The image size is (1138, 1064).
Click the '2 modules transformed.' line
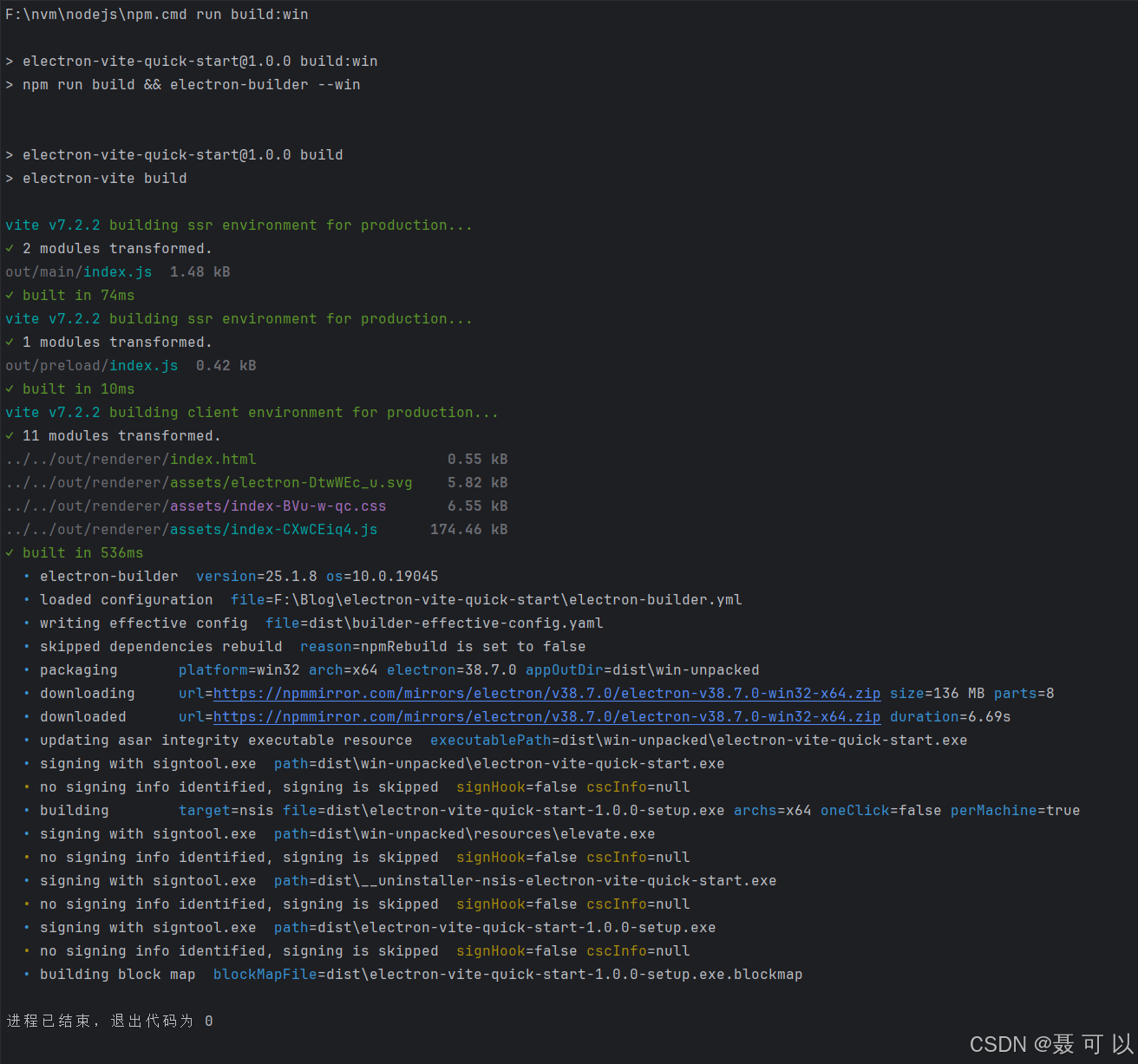(x=109, y=249)
